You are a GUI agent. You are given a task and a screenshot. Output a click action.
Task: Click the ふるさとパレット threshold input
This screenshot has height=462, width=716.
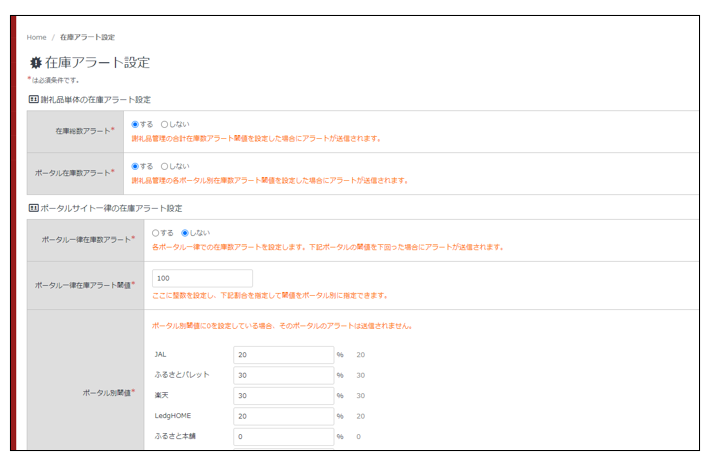pos(283,375)
